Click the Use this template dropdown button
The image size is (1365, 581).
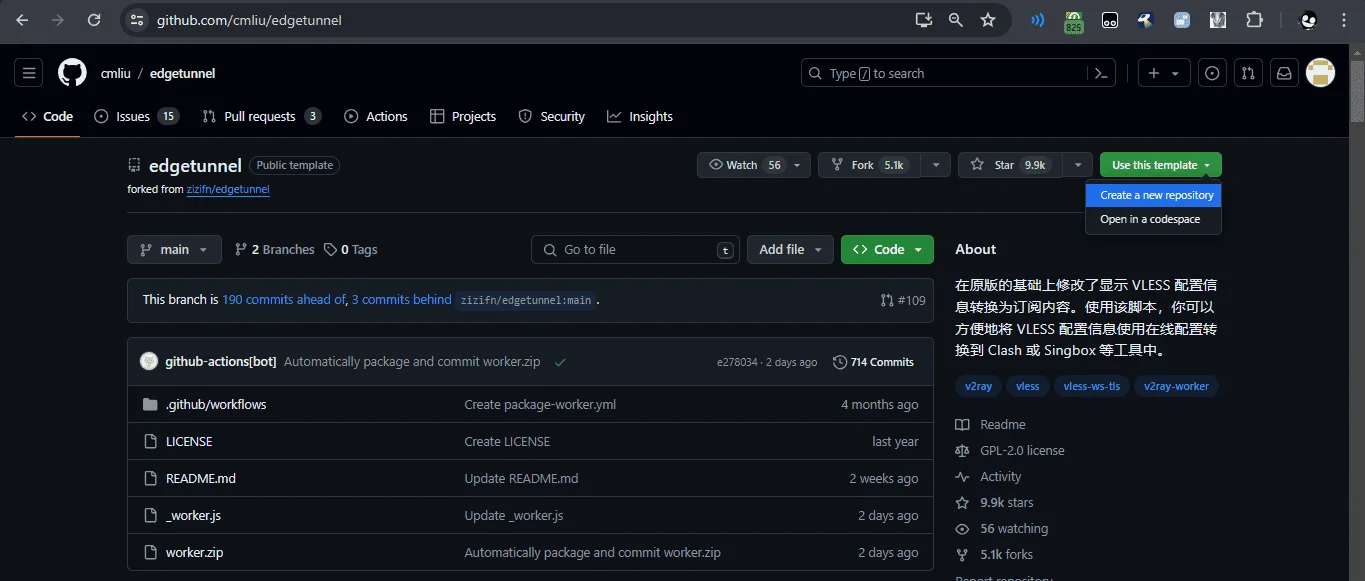click(1160, 165)
